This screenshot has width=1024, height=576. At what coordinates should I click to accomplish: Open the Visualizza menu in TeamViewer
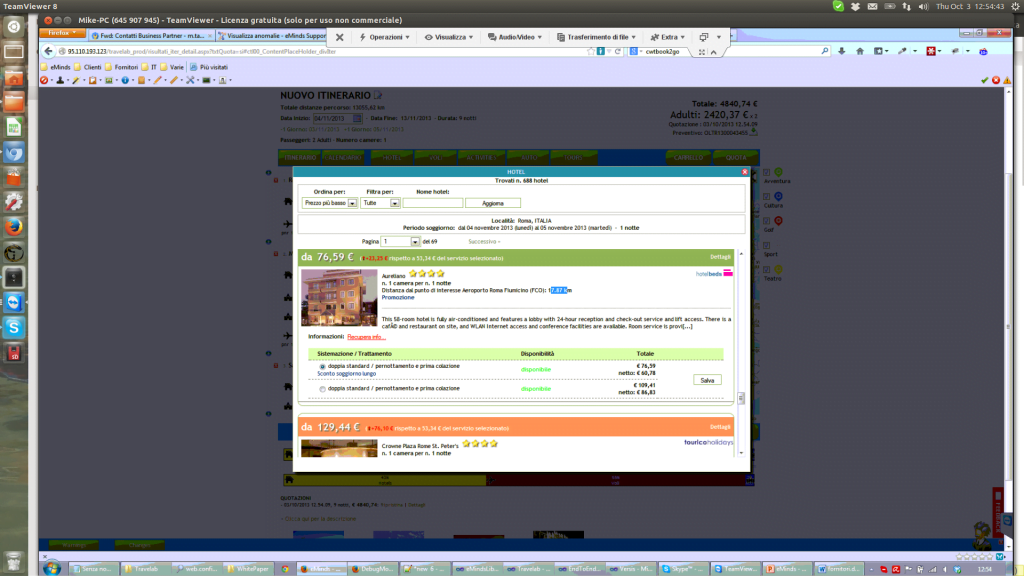449,37
